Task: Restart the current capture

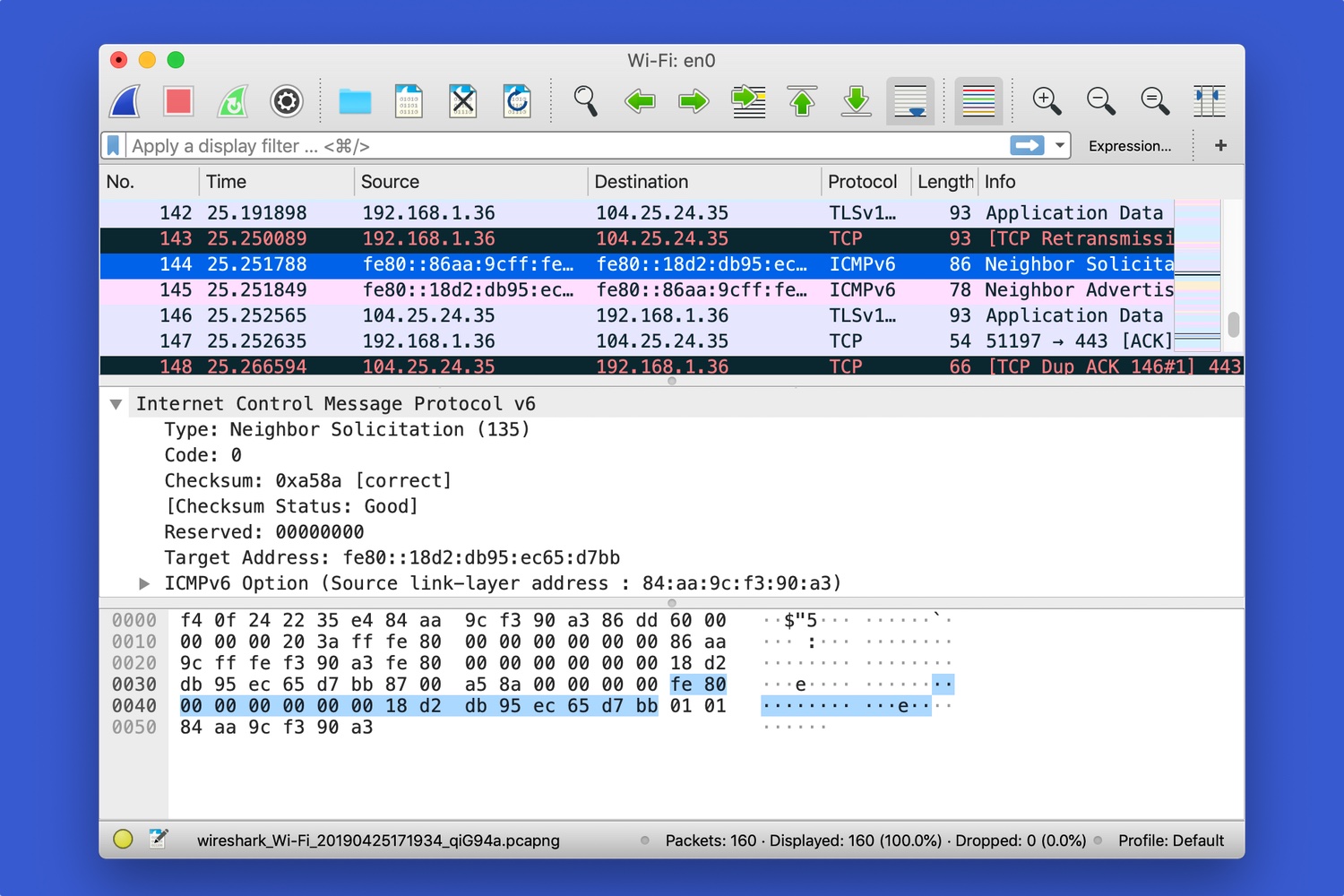Action: [233, 101]
